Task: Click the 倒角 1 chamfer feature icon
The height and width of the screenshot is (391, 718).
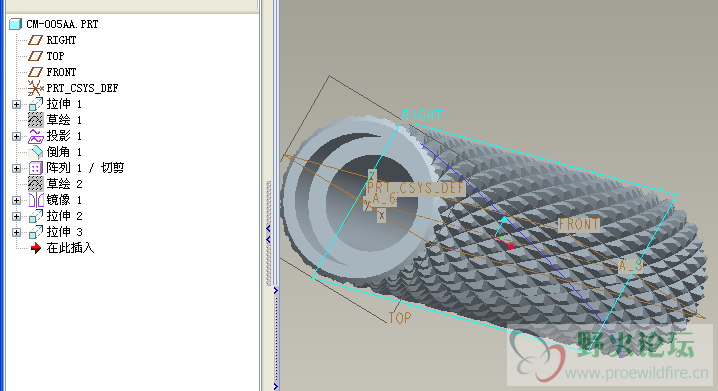Action: (x=35, y=152)
